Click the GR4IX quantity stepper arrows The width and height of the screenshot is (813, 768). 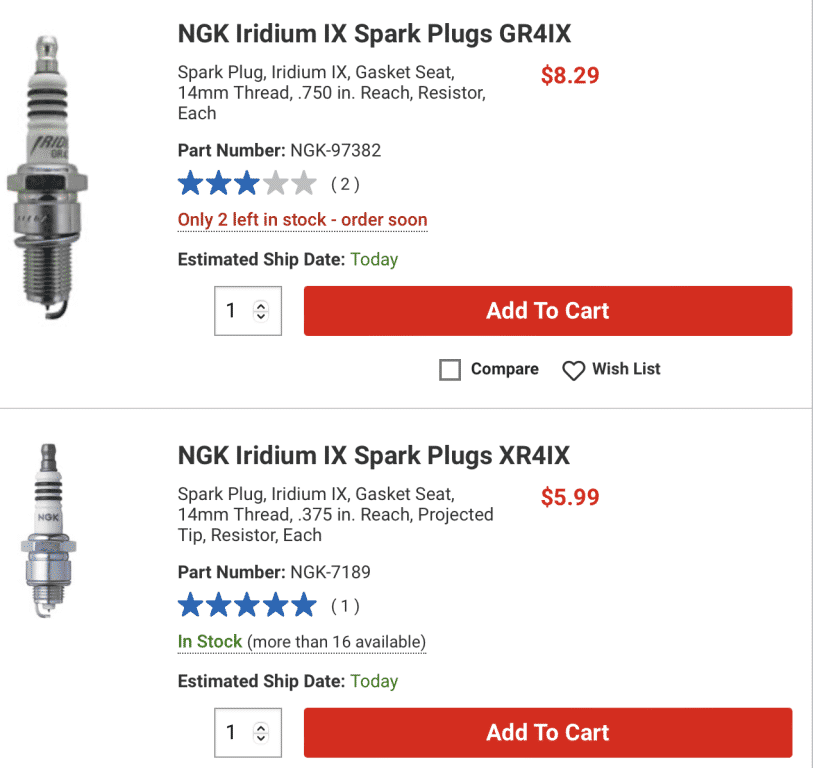point(262,311)
